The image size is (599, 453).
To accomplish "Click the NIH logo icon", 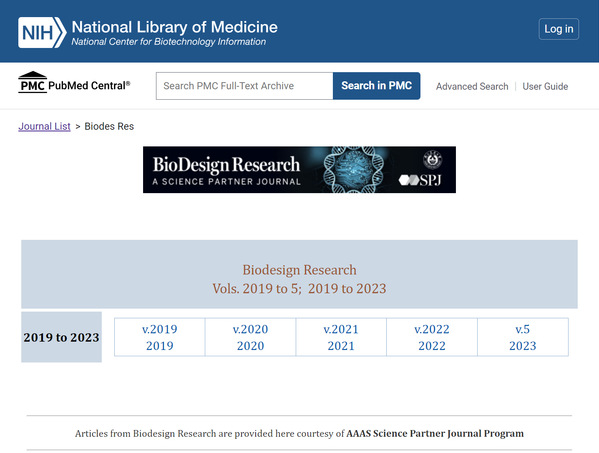I will (x=42, y=32).
